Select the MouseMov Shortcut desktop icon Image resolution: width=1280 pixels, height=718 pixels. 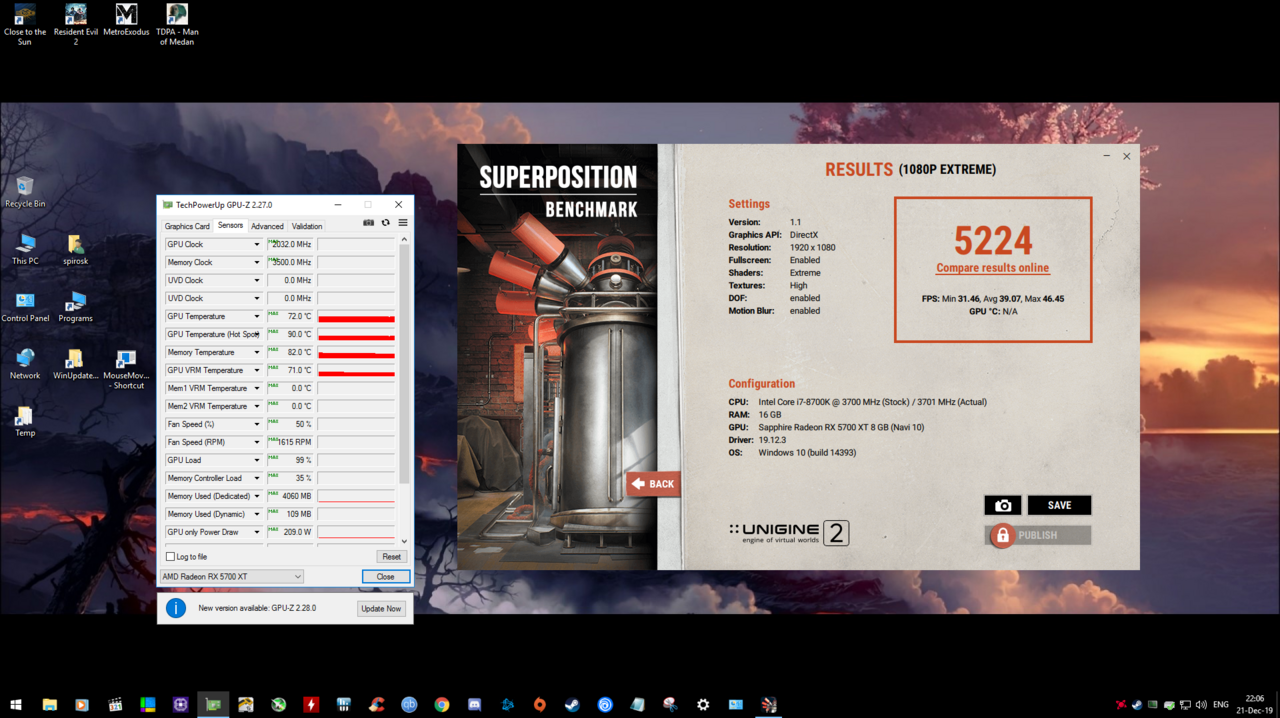[x=126, y=369]
